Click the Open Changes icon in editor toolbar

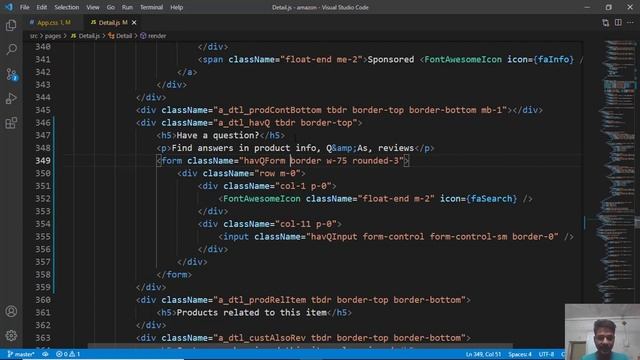tap(605, 22)
